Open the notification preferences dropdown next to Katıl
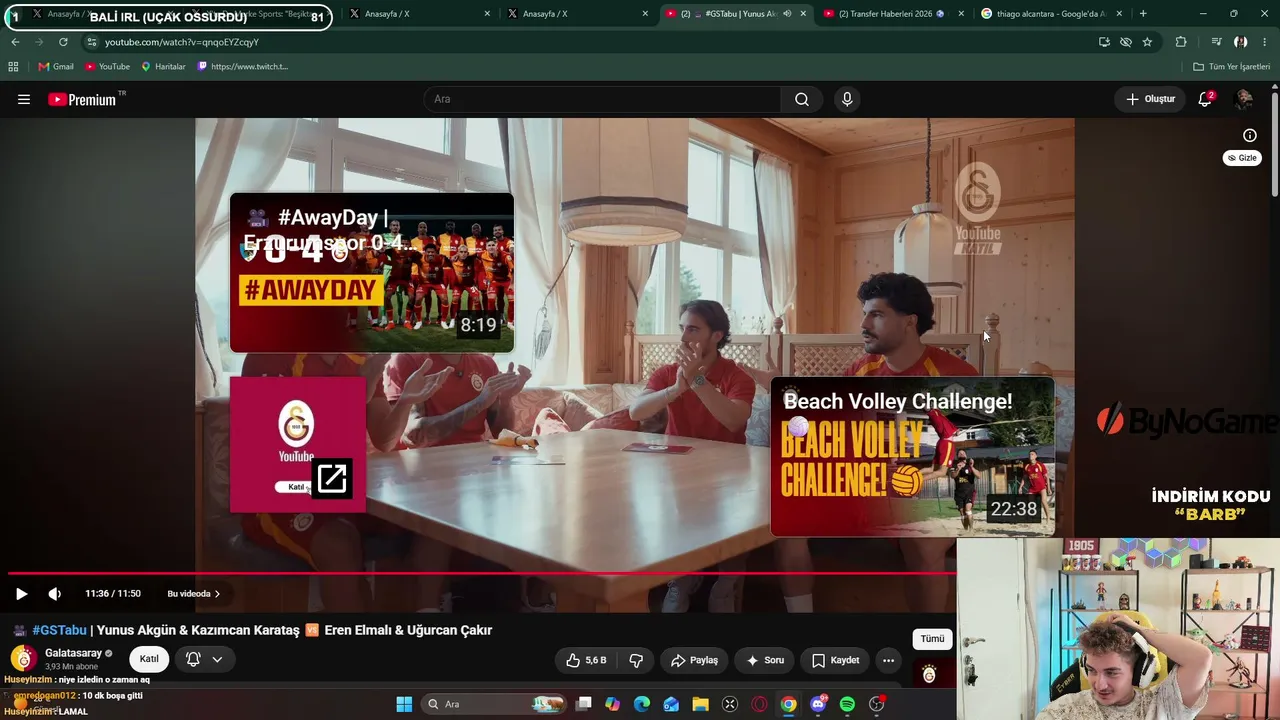 [x=205, y=660]
